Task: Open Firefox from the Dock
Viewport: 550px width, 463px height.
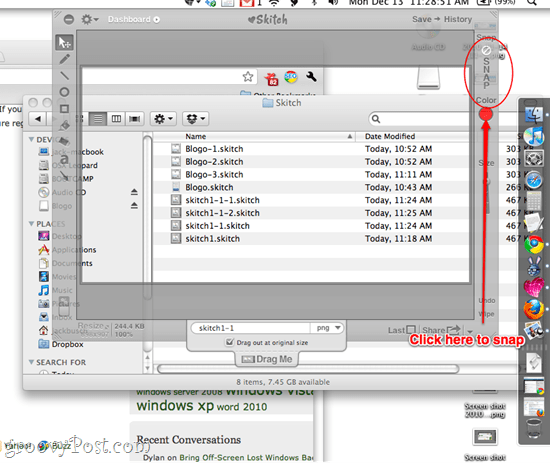Action: coord(534,309)
